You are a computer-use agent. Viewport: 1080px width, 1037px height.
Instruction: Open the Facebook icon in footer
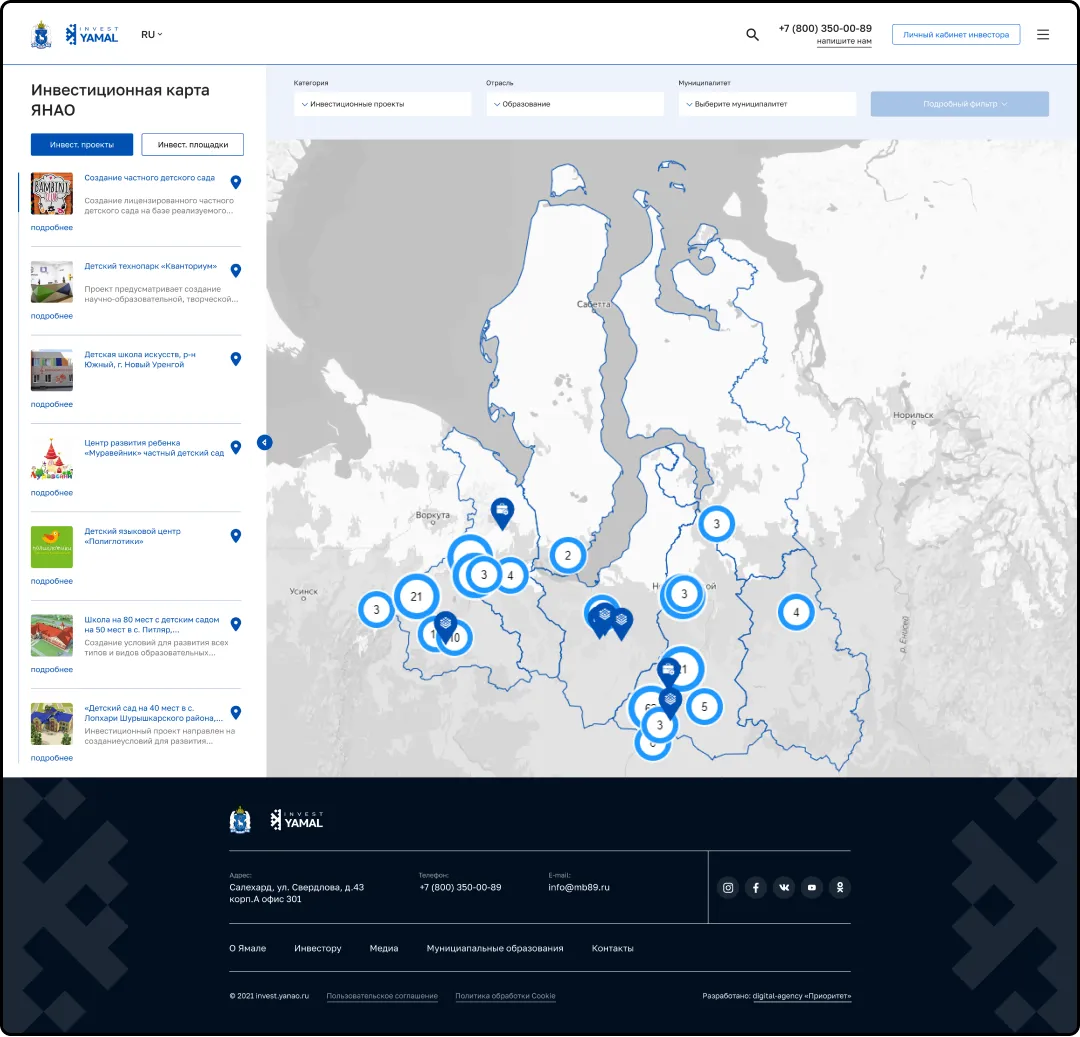click(x=756, y=887)
